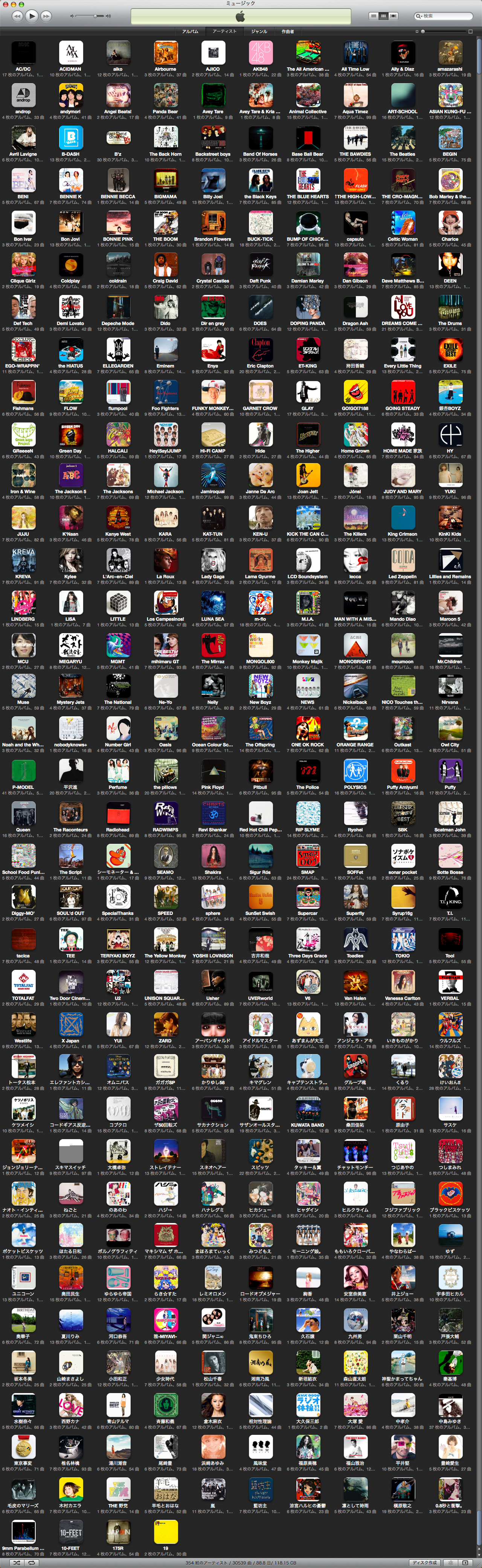Image resolution: width=482 pixels, height=1568 pixels.
Task: Click the Play button
Action: click(x=32, y=16)
